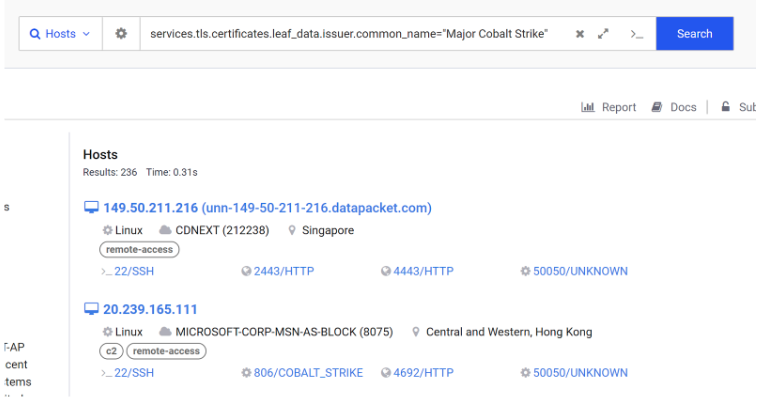The image size is (758, 398).
Task: Expand the search query editor
Action: [603, 34]
